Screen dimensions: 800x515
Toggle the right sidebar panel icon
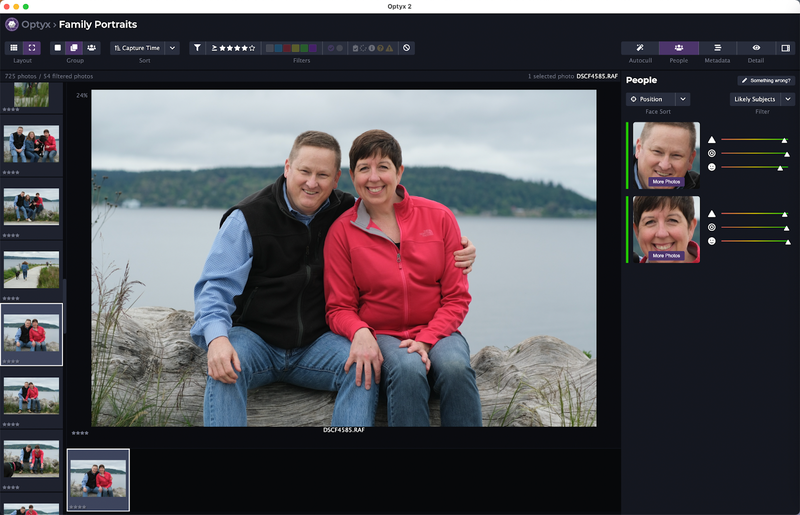[785, 47]
